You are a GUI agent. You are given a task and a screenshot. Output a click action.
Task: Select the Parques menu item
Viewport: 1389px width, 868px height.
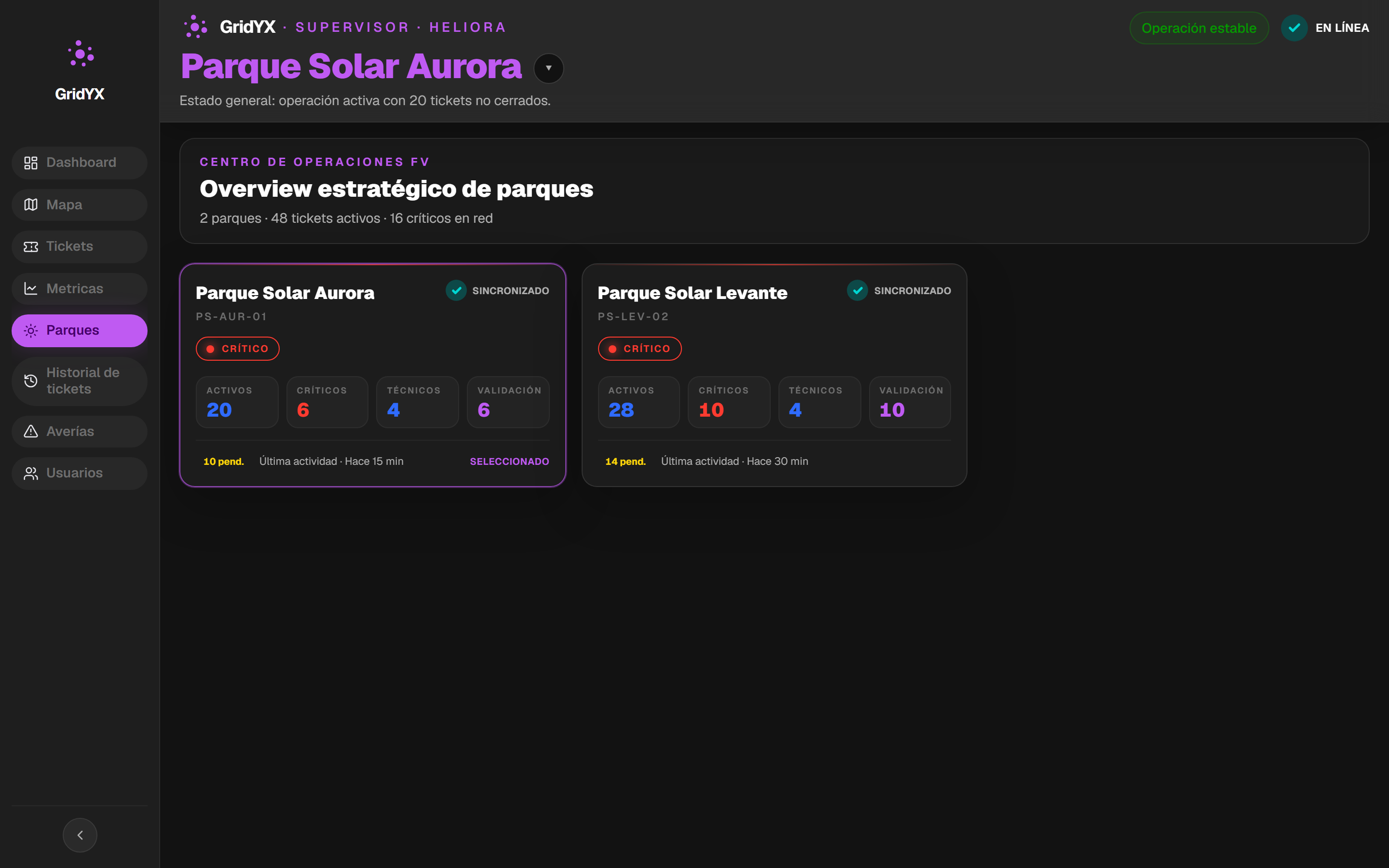pyautogui.click(x=79, y=331)
